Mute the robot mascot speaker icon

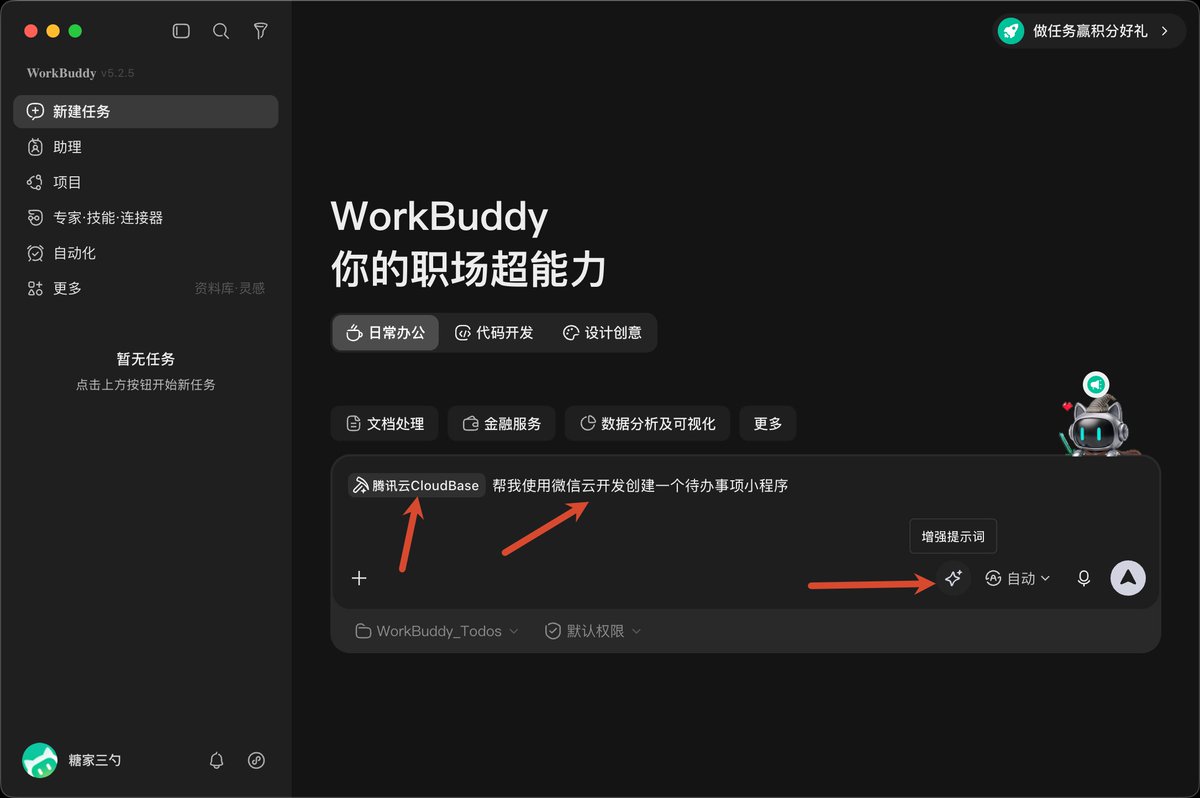[x=1096, y=384]
